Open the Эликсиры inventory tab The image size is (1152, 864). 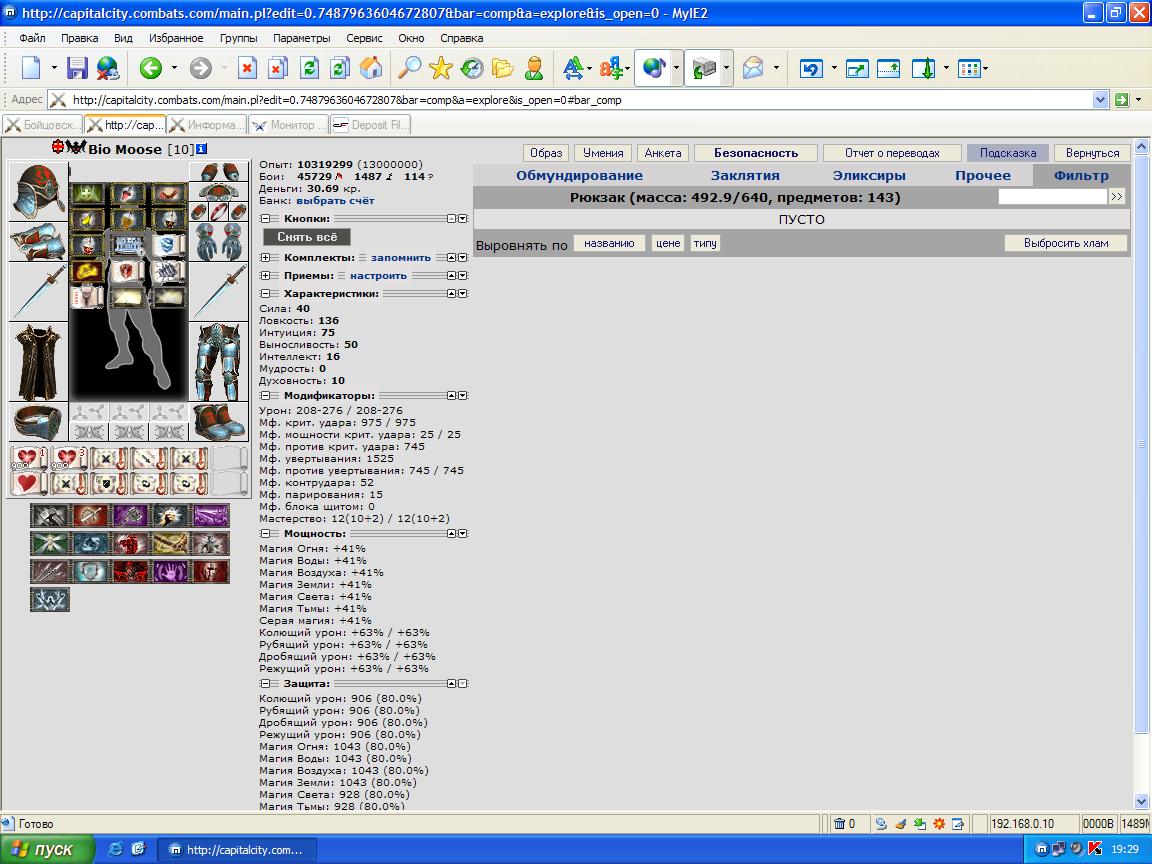(x=868, y=176)
